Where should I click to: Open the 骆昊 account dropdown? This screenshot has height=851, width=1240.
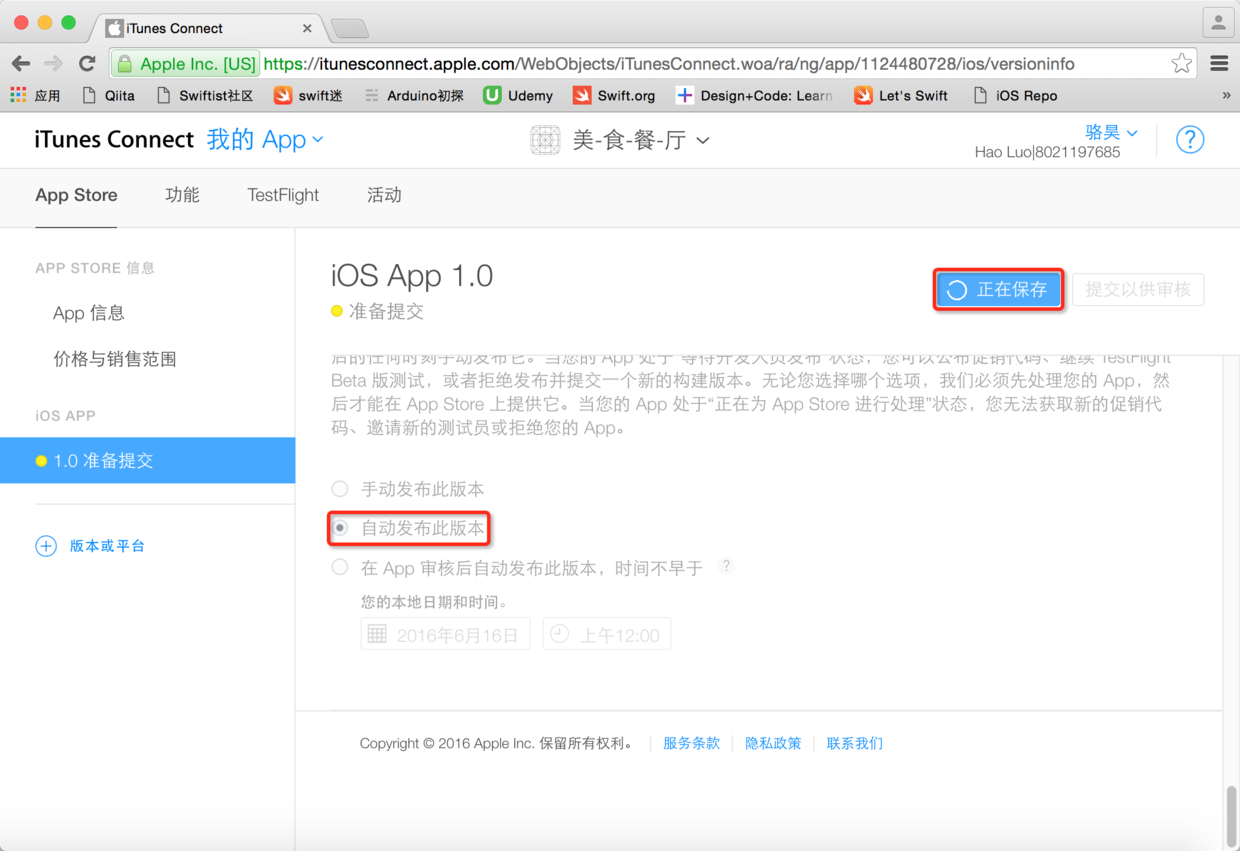click(1112, 132)
